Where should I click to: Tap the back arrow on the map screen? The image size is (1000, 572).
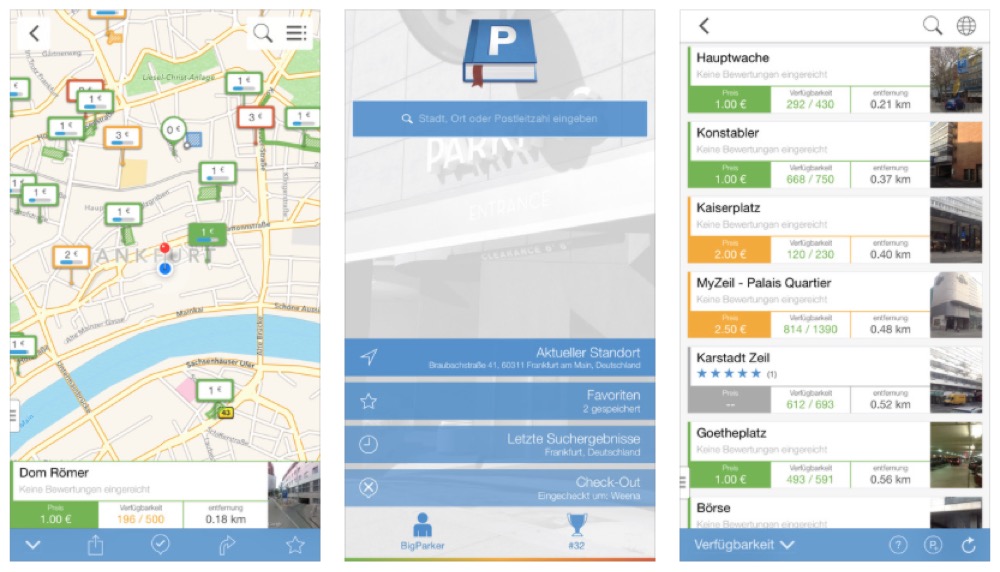point(34,33)
